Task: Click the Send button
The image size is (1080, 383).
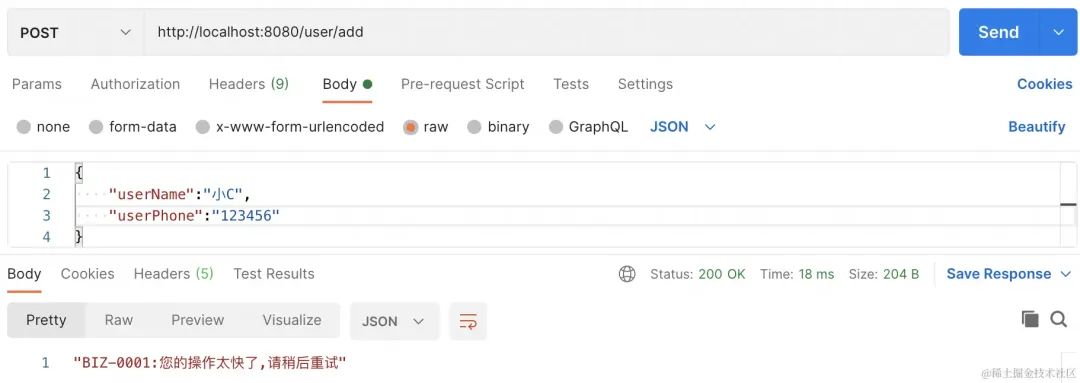Action: (x=998, y=32)
